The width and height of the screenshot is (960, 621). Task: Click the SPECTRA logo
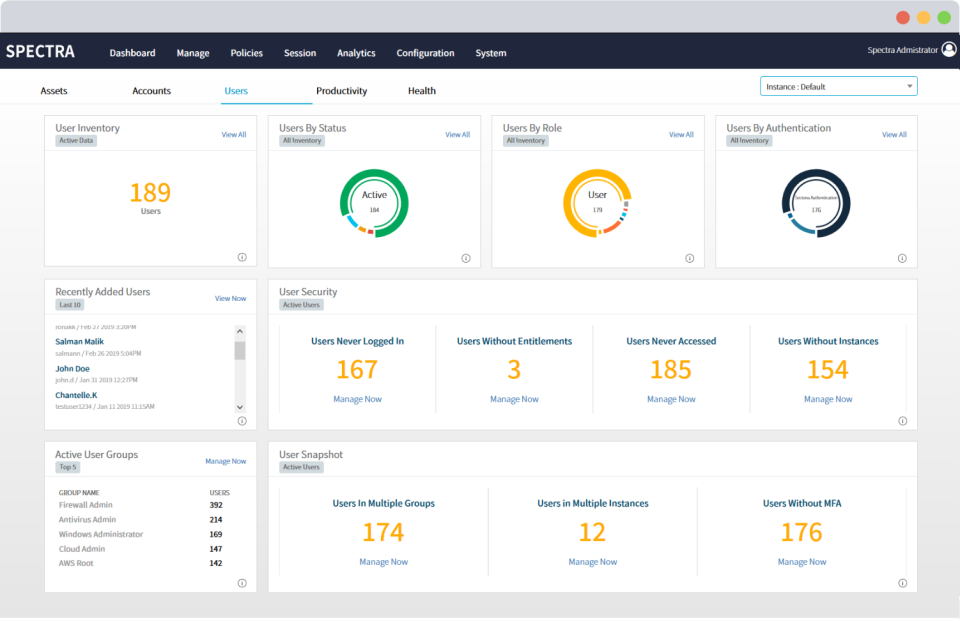pos(42,50)
